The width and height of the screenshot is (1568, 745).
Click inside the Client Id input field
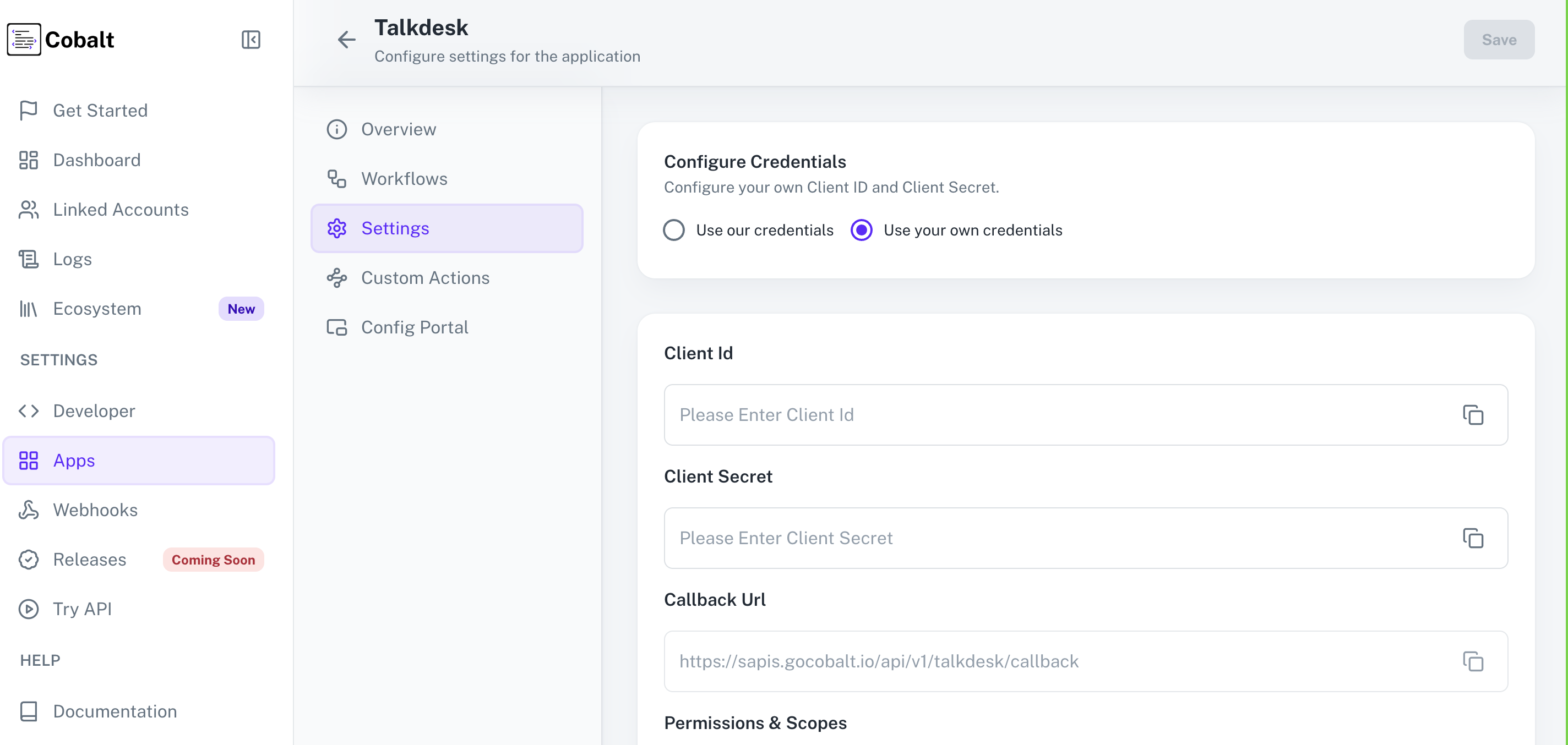point(974,415)
